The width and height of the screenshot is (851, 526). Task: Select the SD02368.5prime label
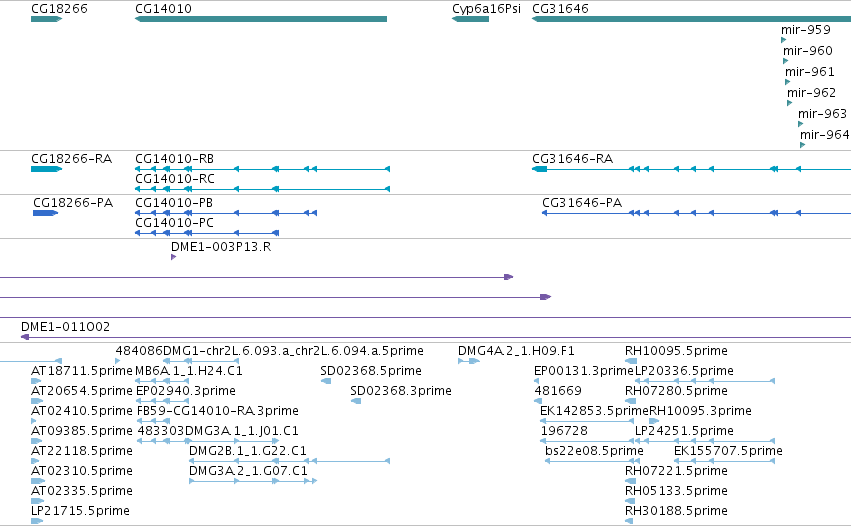371,371
